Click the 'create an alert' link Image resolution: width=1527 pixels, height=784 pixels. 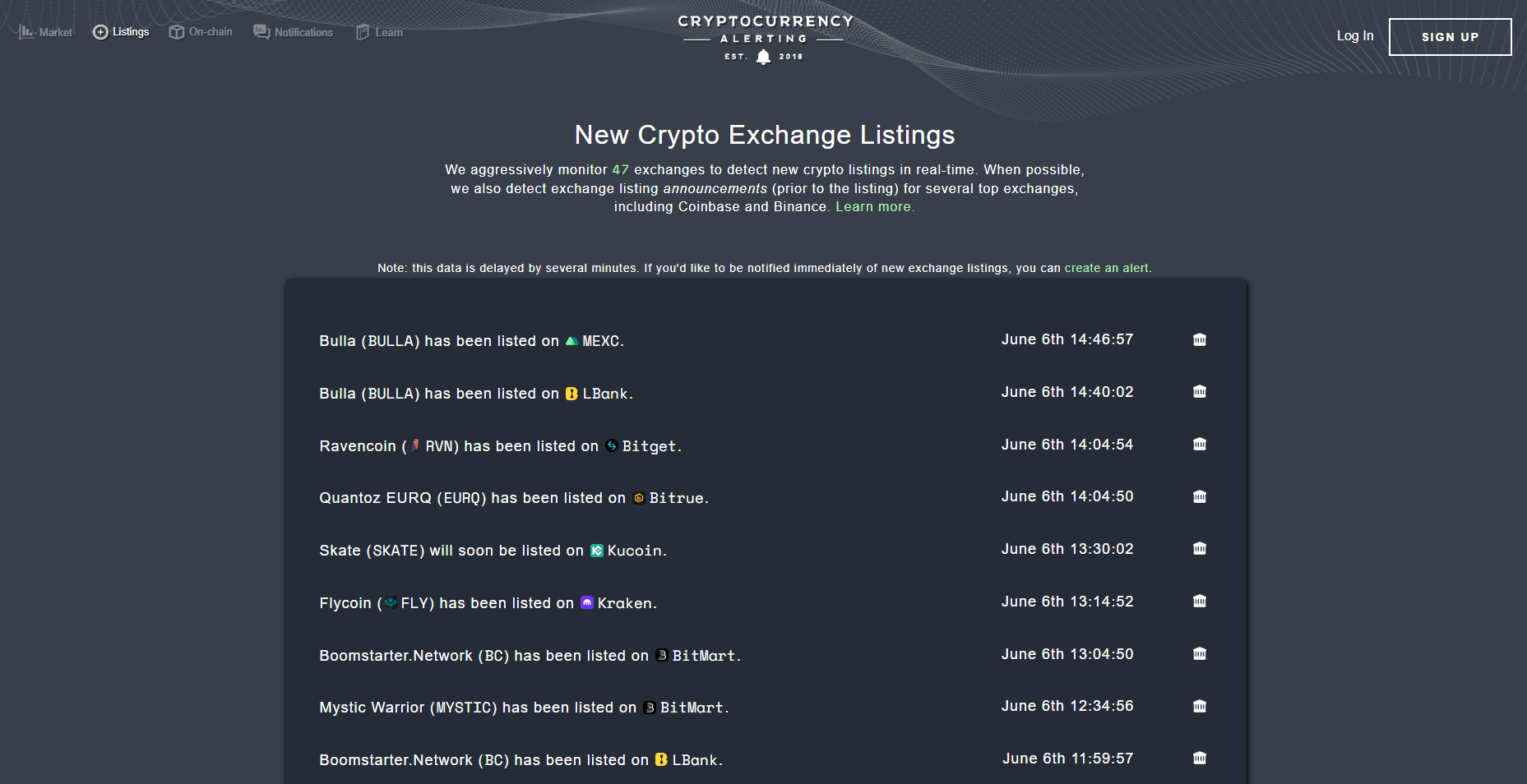point(1107,268)
